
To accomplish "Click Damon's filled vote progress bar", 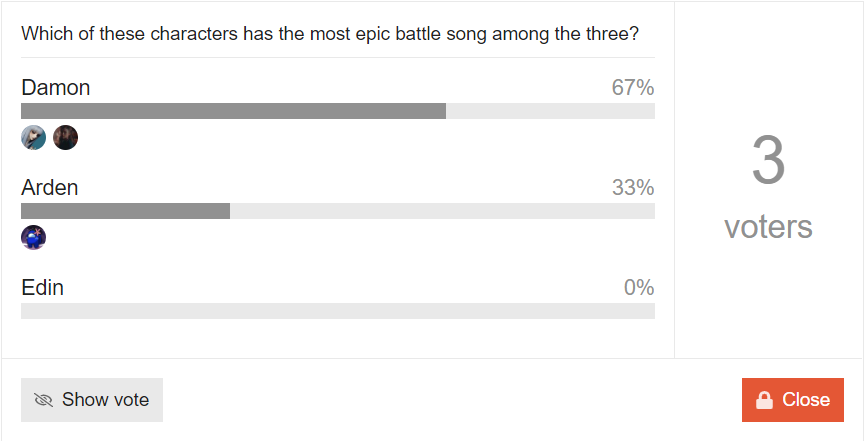I will coord(233,111).
